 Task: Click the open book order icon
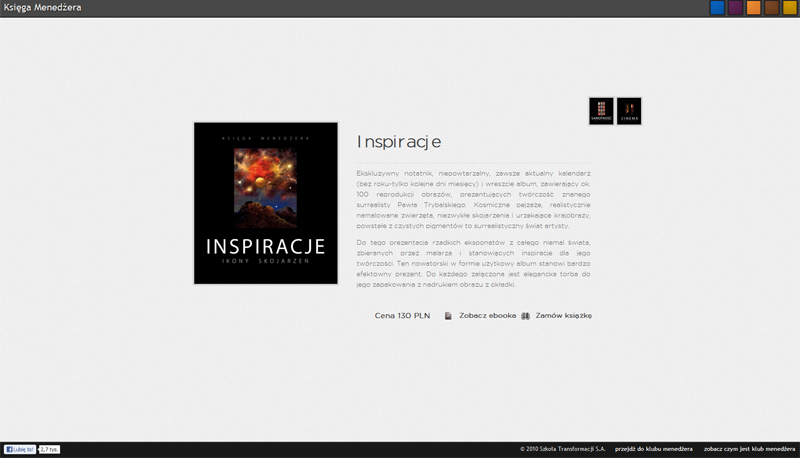pos(526,316)
